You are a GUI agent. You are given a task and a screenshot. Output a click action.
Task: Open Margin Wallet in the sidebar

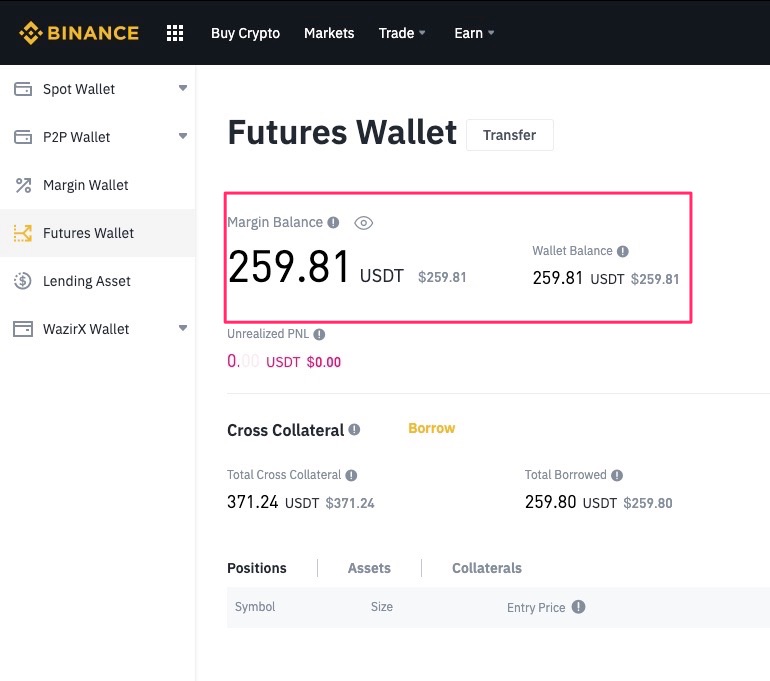click(85, 185)
